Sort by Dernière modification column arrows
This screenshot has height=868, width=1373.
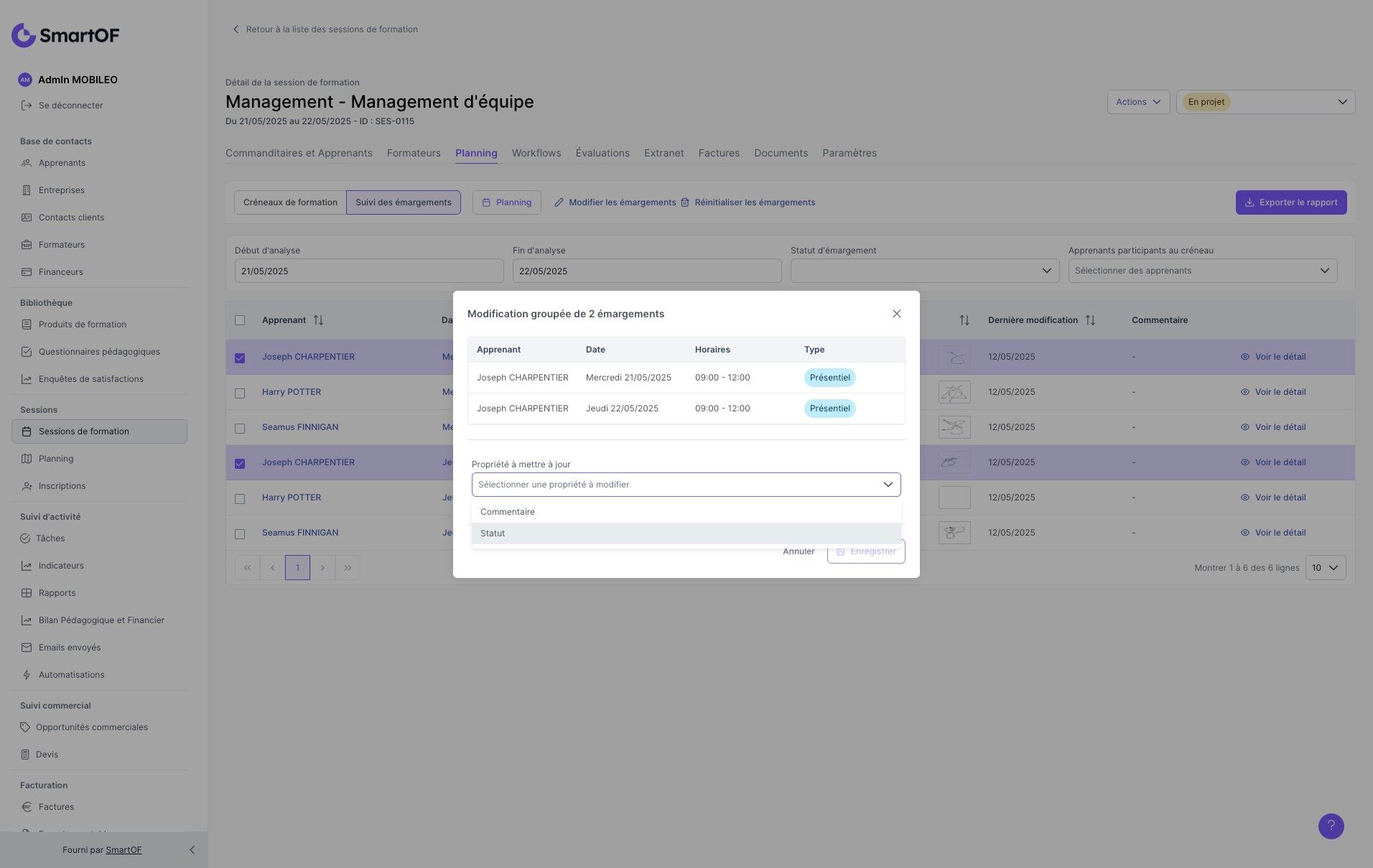[1090, 320]
